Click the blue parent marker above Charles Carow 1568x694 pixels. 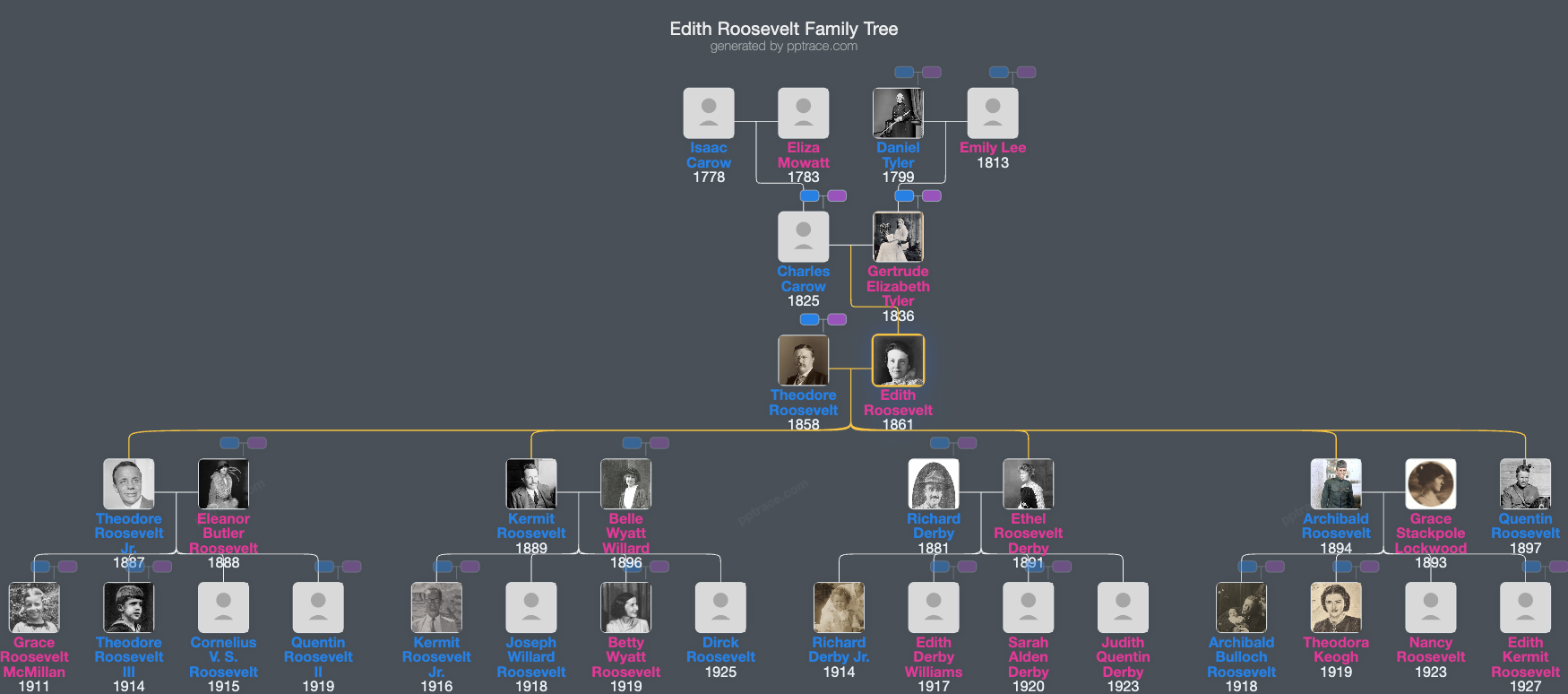point(809,195)
